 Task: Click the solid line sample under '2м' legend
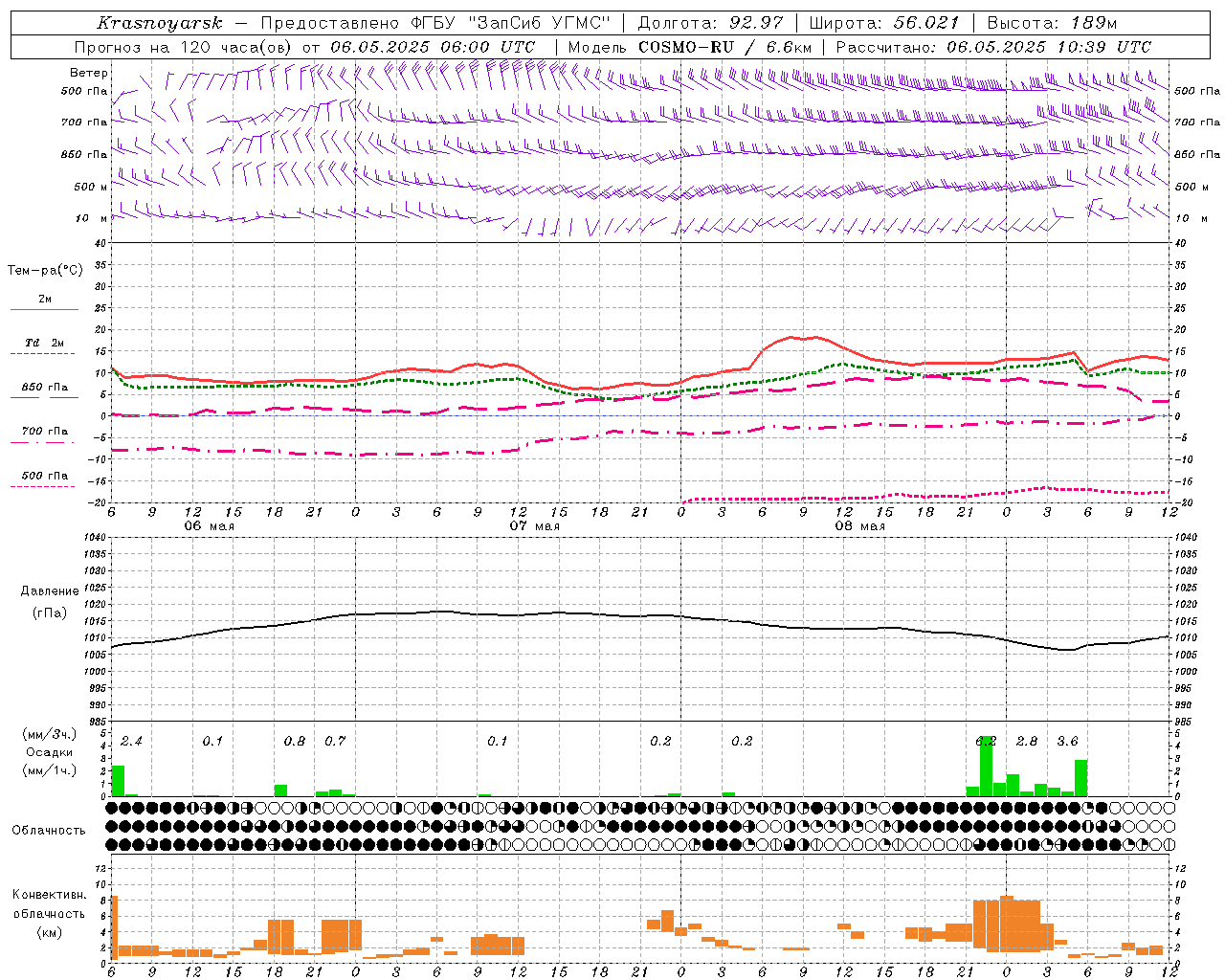(44, 309)
